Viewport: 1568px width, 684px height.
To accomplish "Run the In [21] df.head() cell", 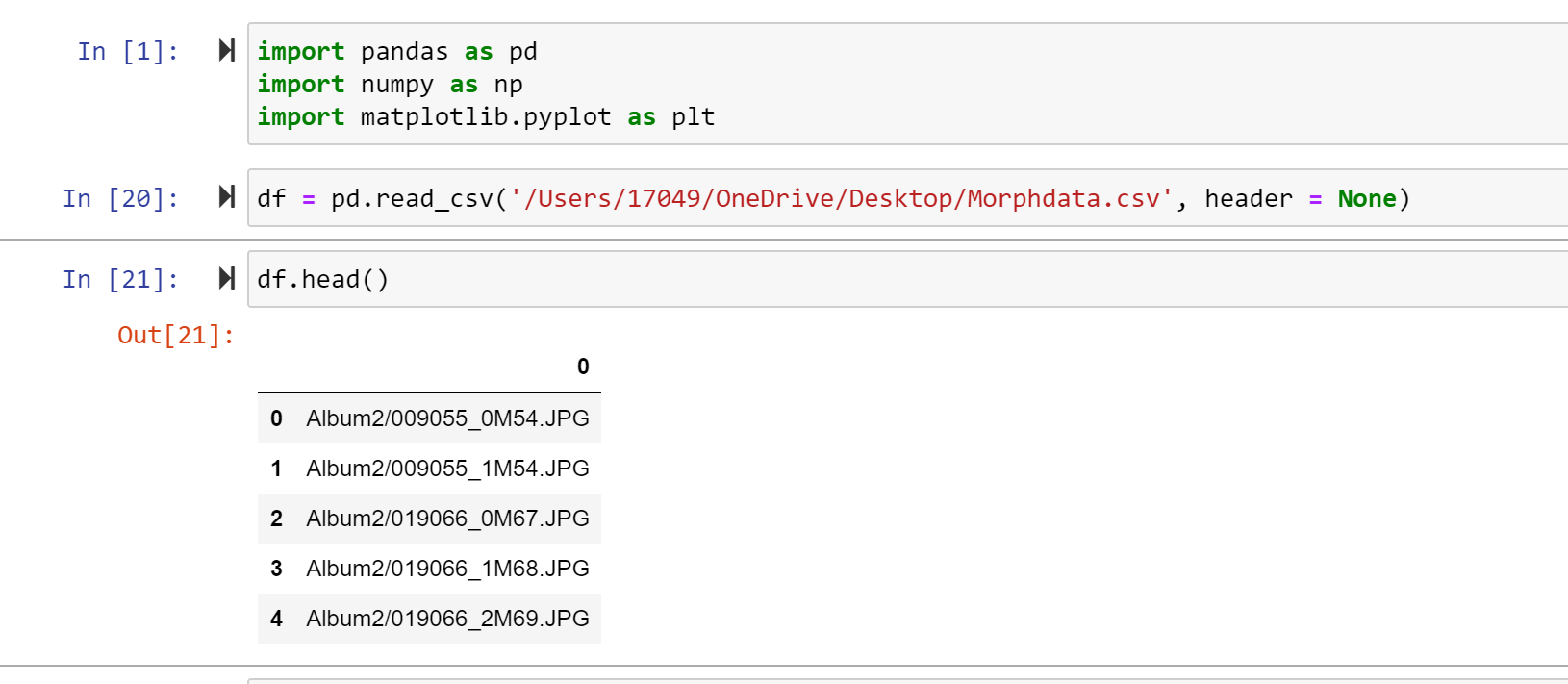I will pyautogui.click(x=227, y=278).
